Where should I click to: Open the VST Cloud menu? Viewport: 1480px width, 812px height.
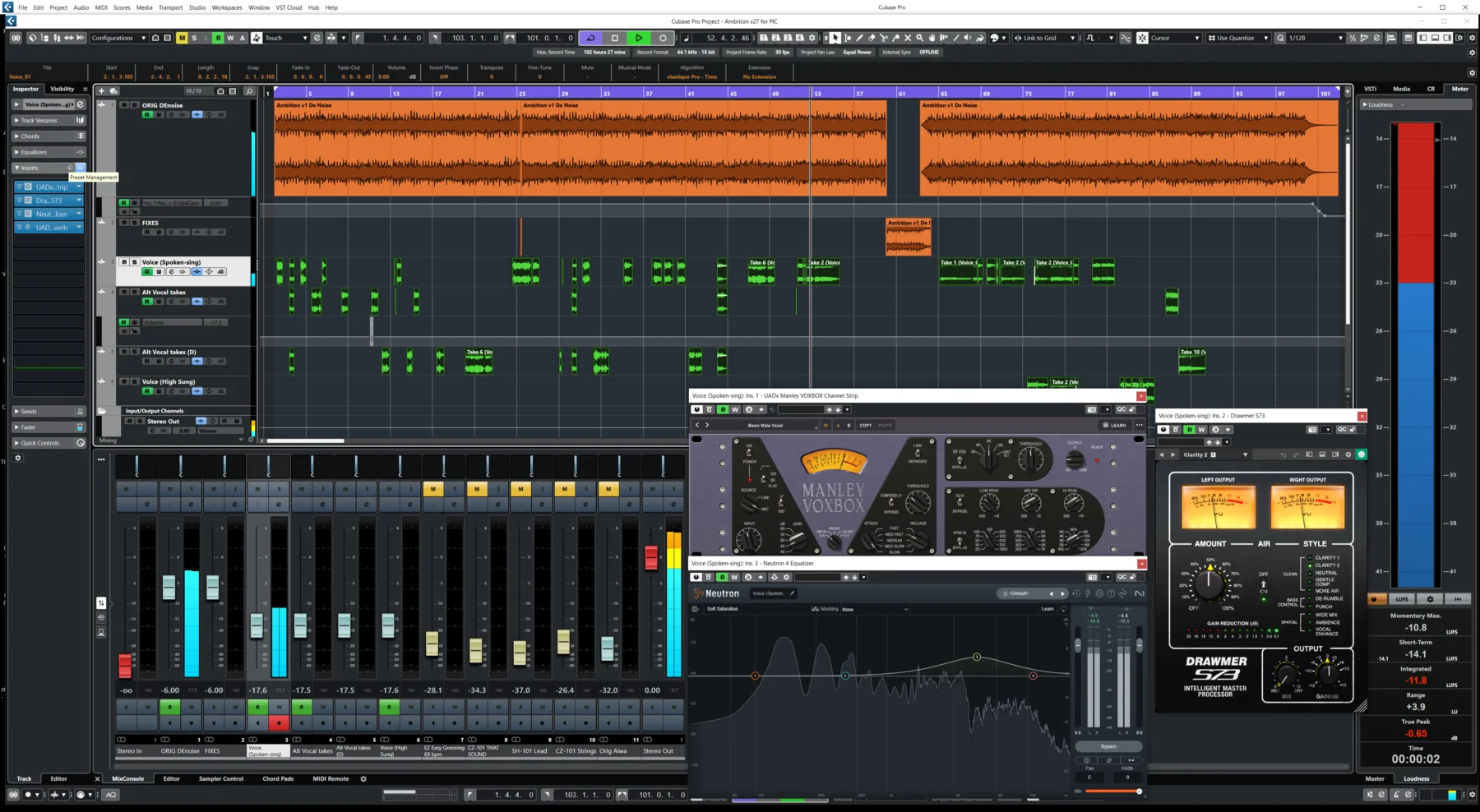point(289,7)
